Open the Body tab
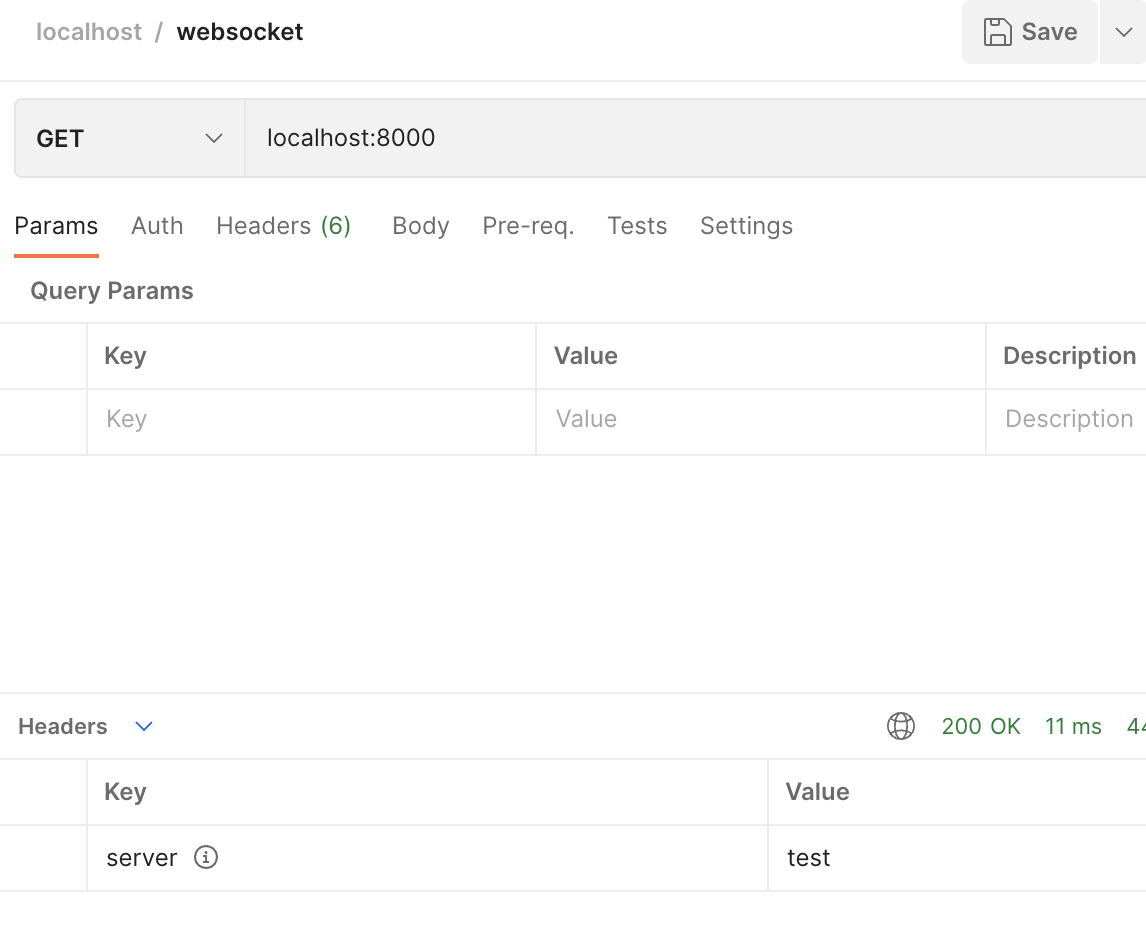1146x948 pixels. tap(420, 226)
